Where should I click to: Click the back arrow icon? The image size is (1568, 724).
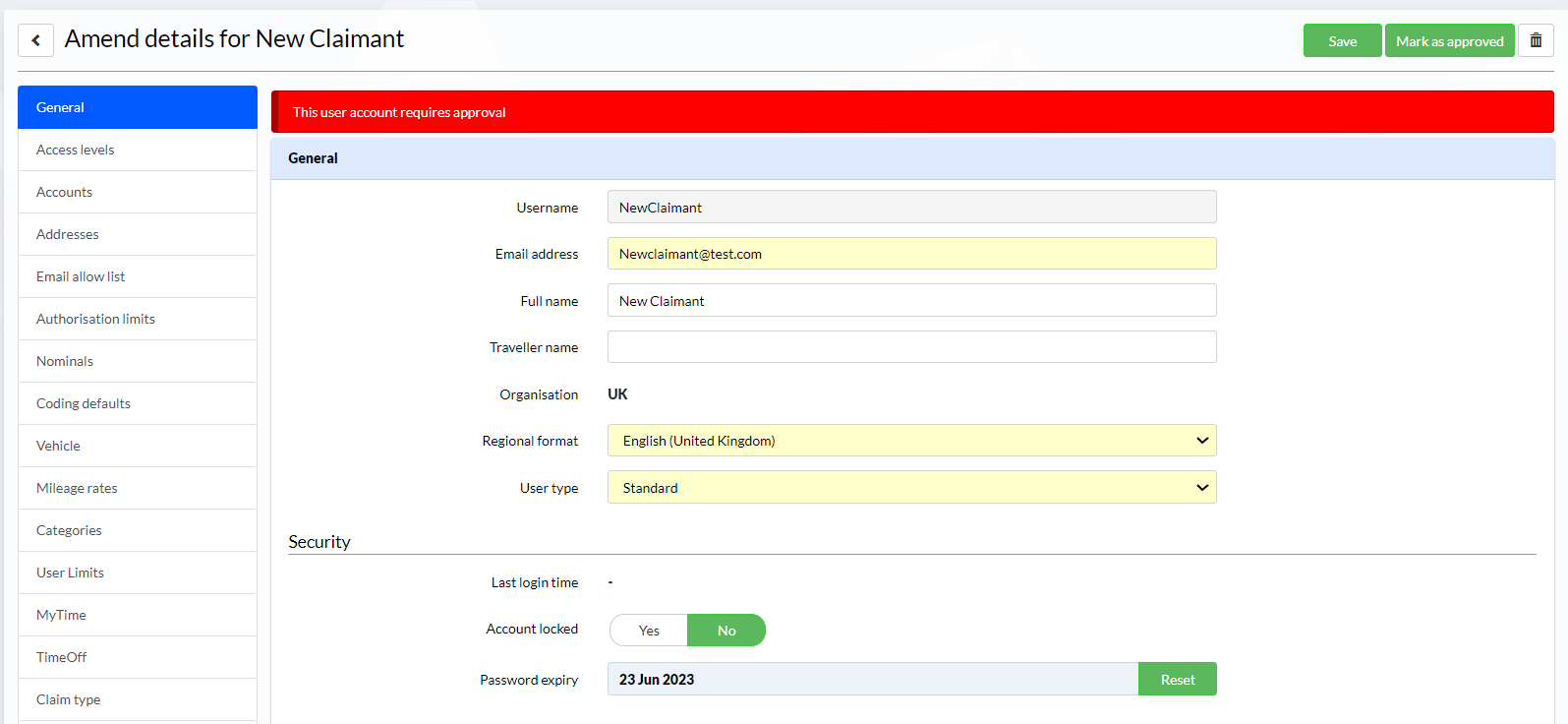pos(35,40)
